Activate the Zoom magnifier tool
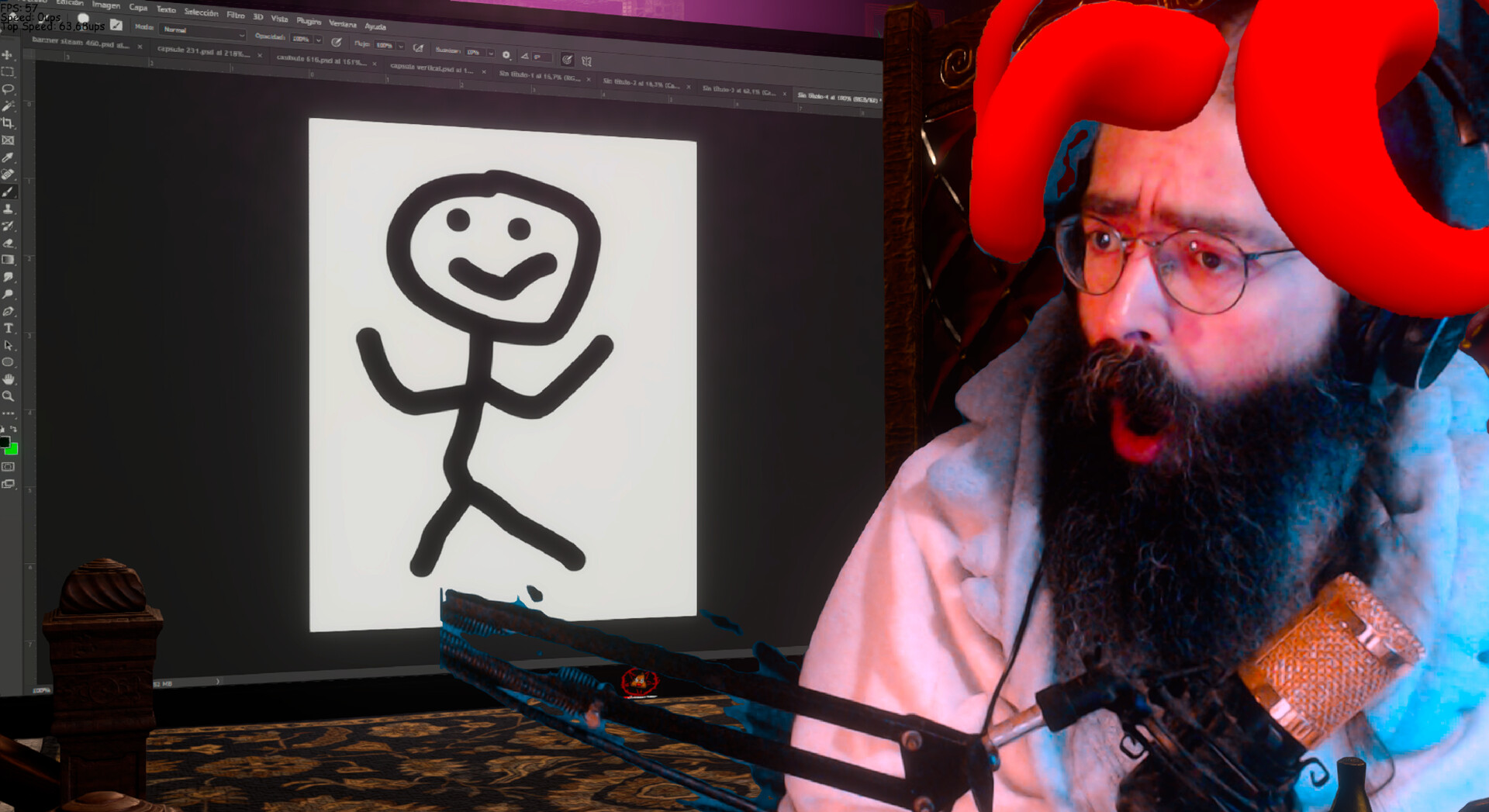This screenshot has width=1489, height=812. (9, 396)
